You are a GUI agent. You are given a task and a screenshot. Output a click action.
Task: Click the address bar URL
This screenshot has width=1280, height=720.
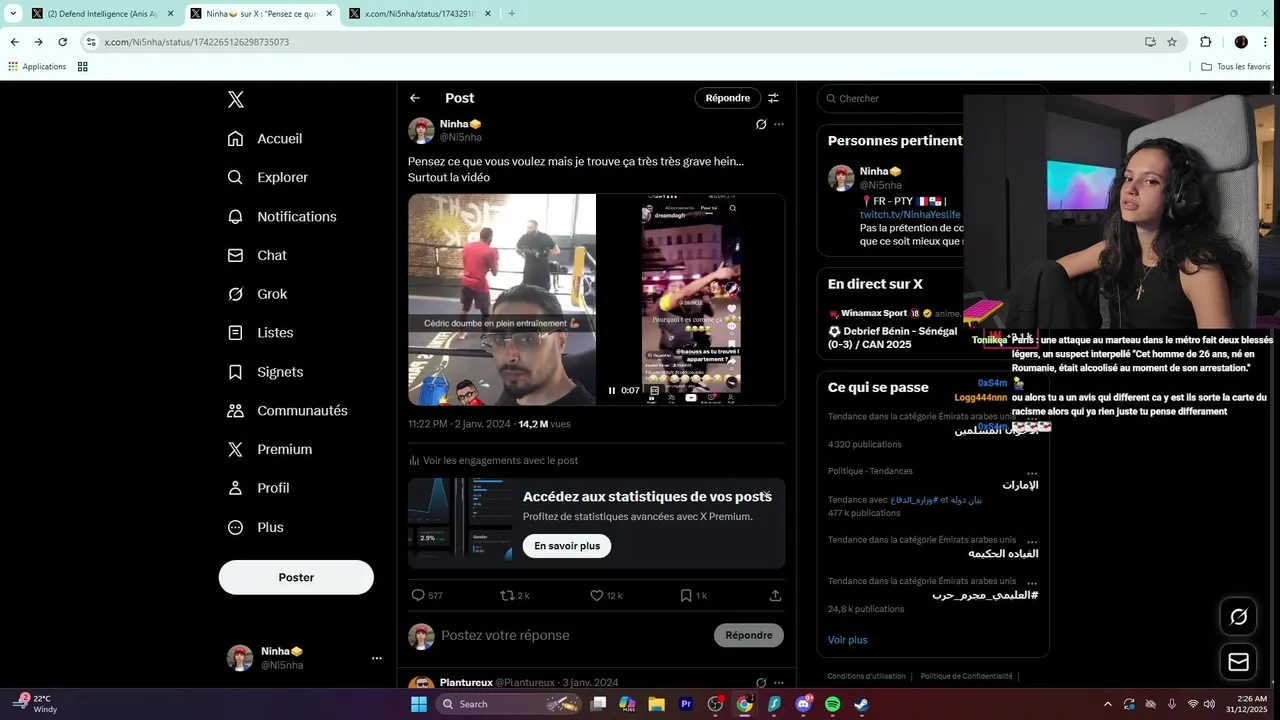click(x=197, y=42)
